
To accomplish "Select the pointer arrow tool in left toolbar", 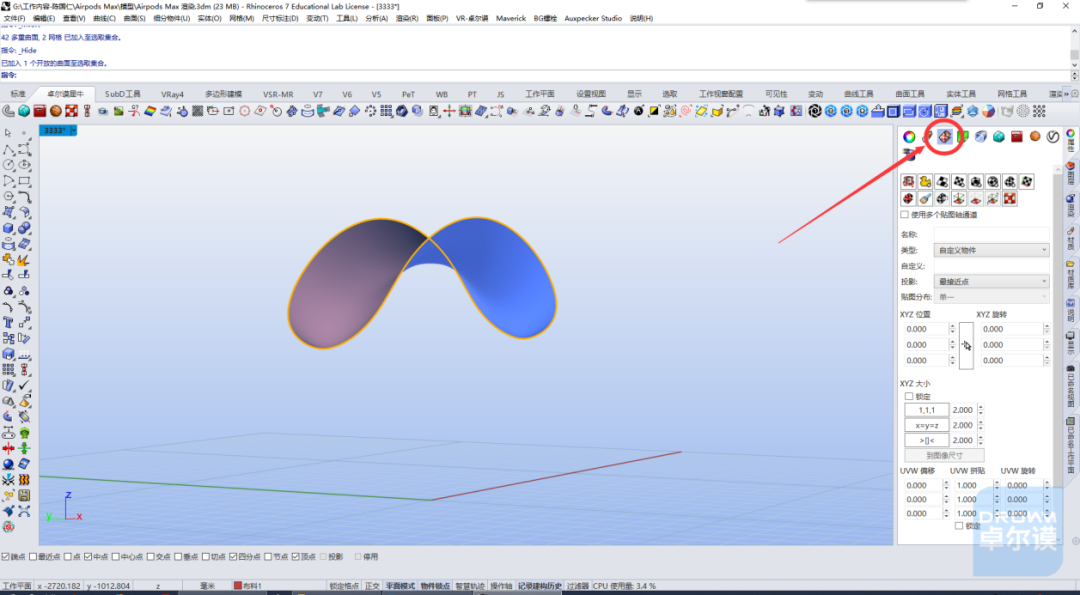I will click(x=8, y=132).
